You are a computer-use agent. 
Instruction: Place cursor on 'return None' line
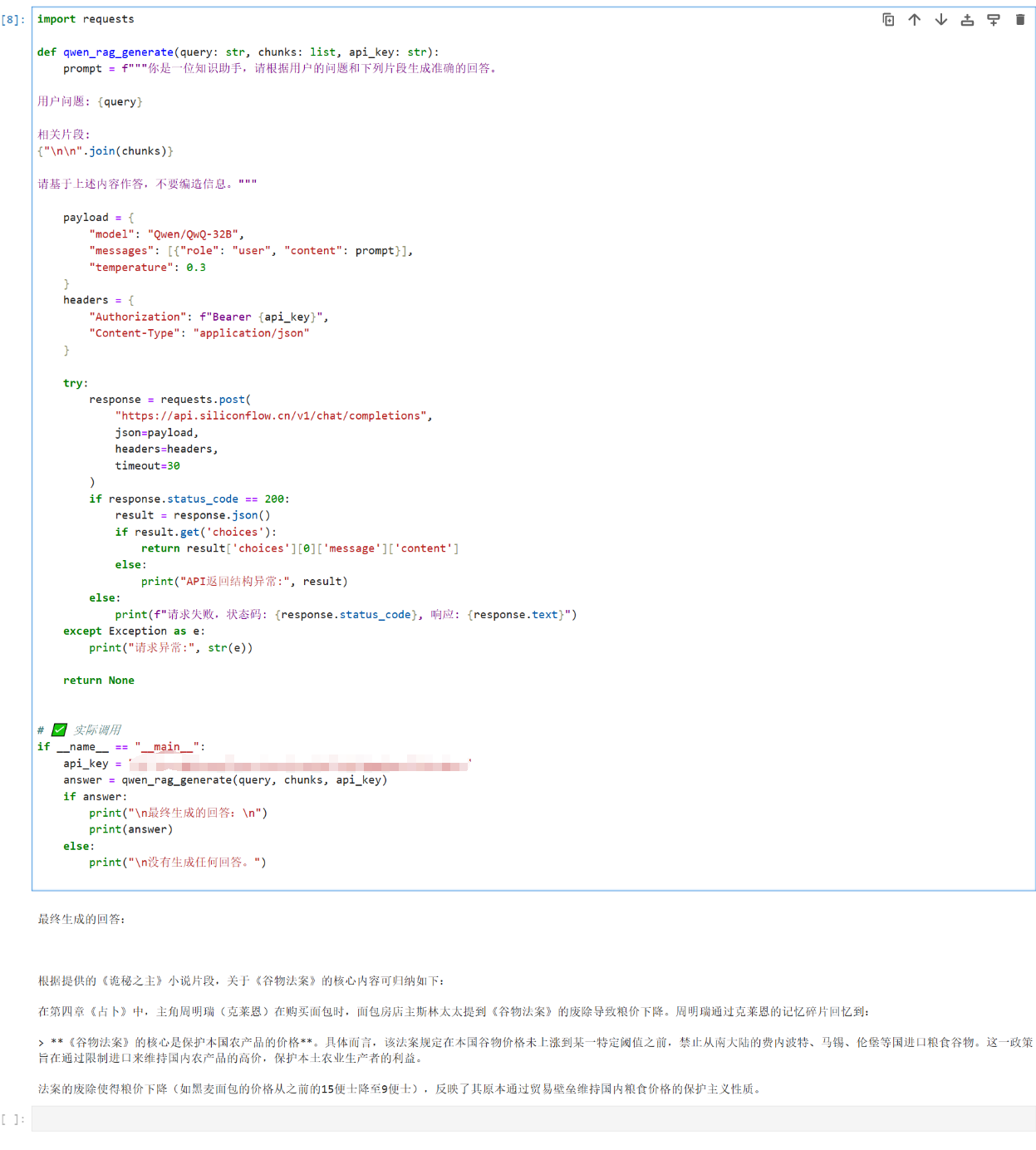coord(98,681)
